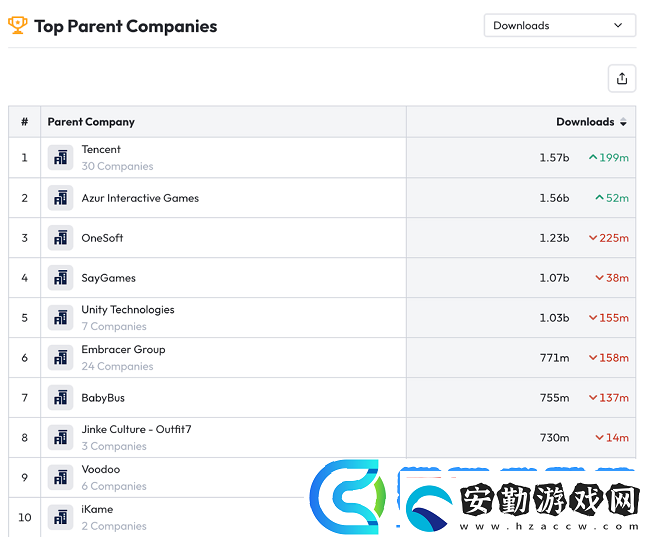This screenshot has height=537, width=650.
Task: Expand Unity Technologies' 7 Companies list
Action: point(114,326)
